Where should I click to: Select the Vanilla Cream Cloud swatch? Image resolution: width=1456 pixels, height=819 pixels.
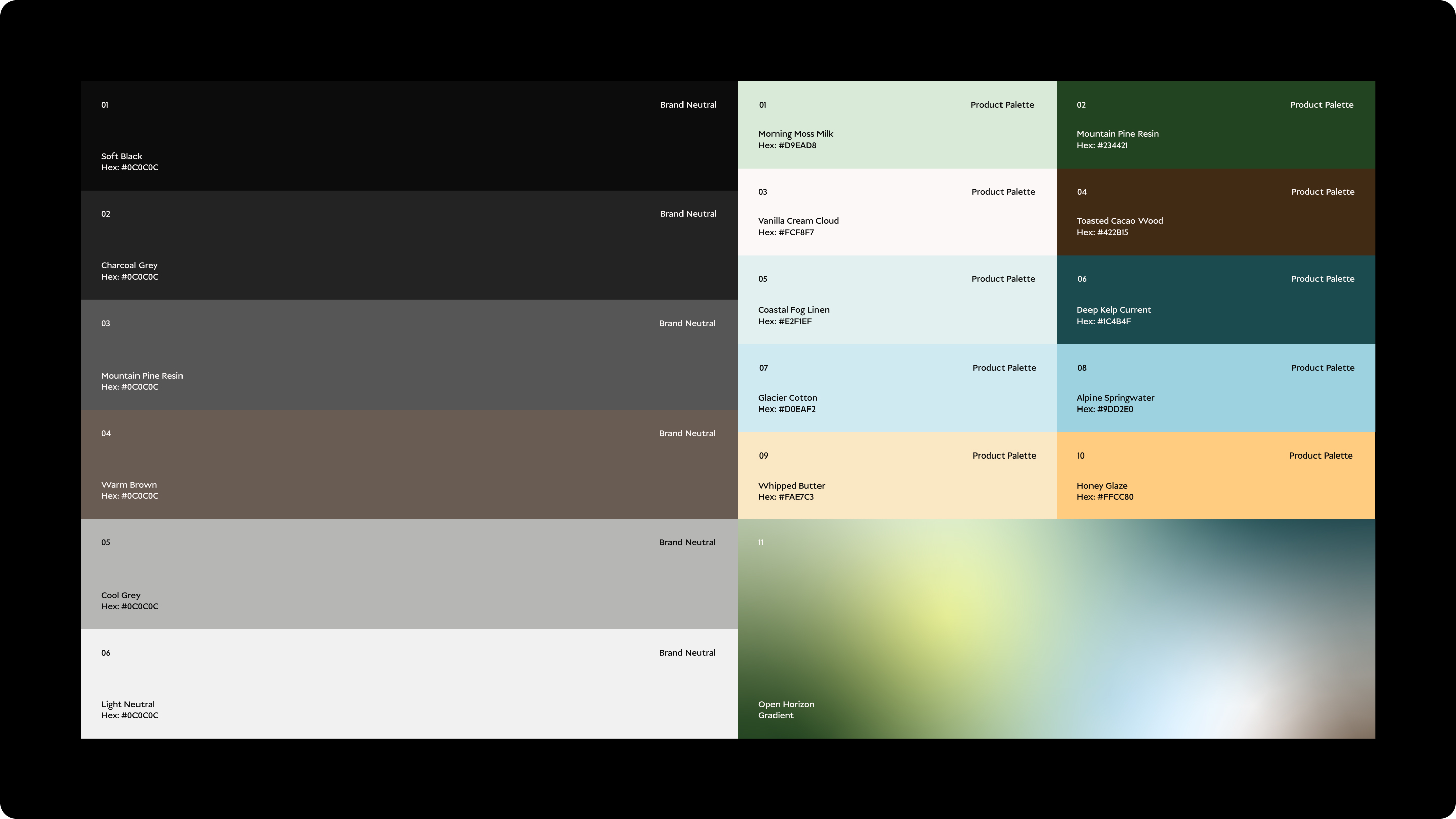897,212
